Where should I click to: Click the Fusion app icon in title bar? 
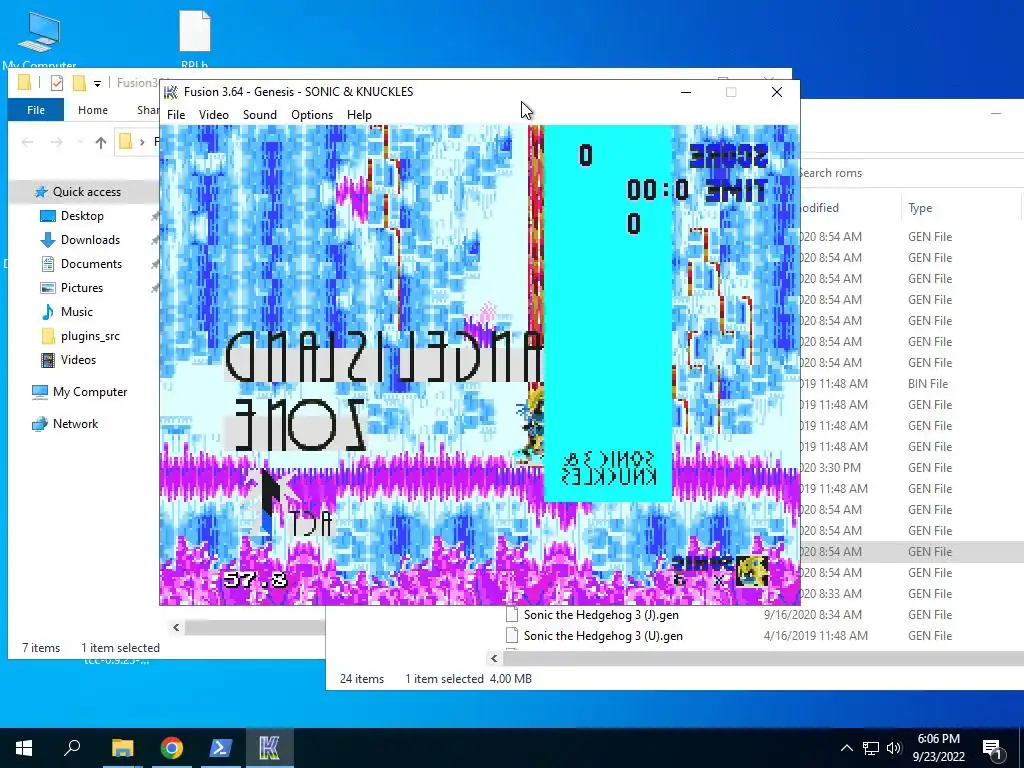(171, 91)
